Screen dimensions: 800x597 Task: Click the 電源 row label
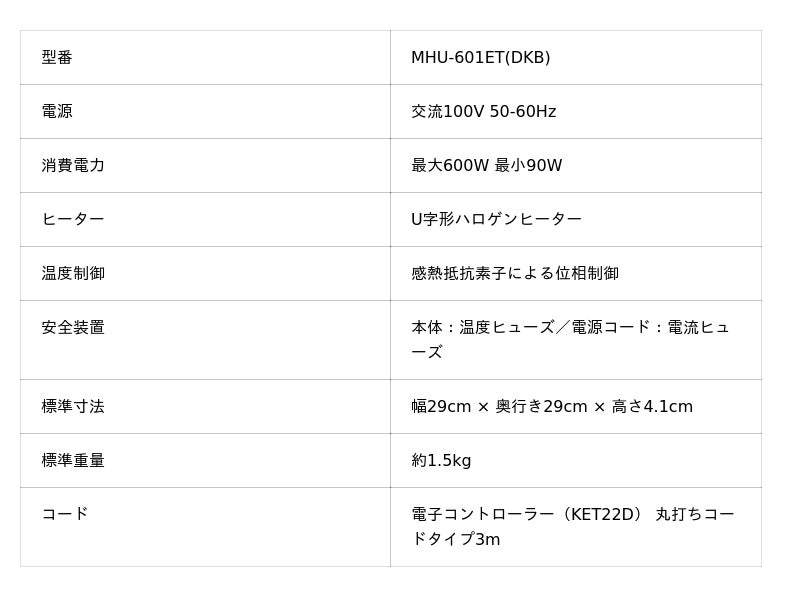(x=57, y=112)
